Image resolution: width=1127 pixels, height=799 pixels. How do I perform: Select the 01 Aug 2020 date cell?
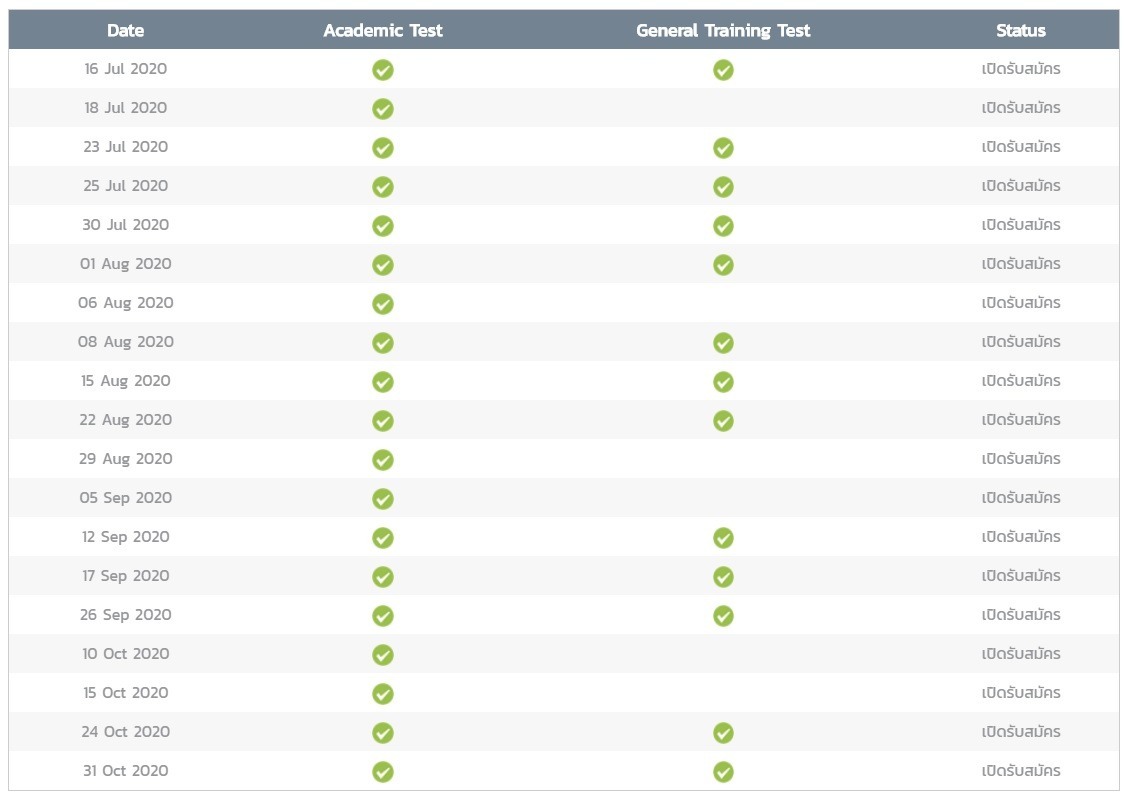126,264
